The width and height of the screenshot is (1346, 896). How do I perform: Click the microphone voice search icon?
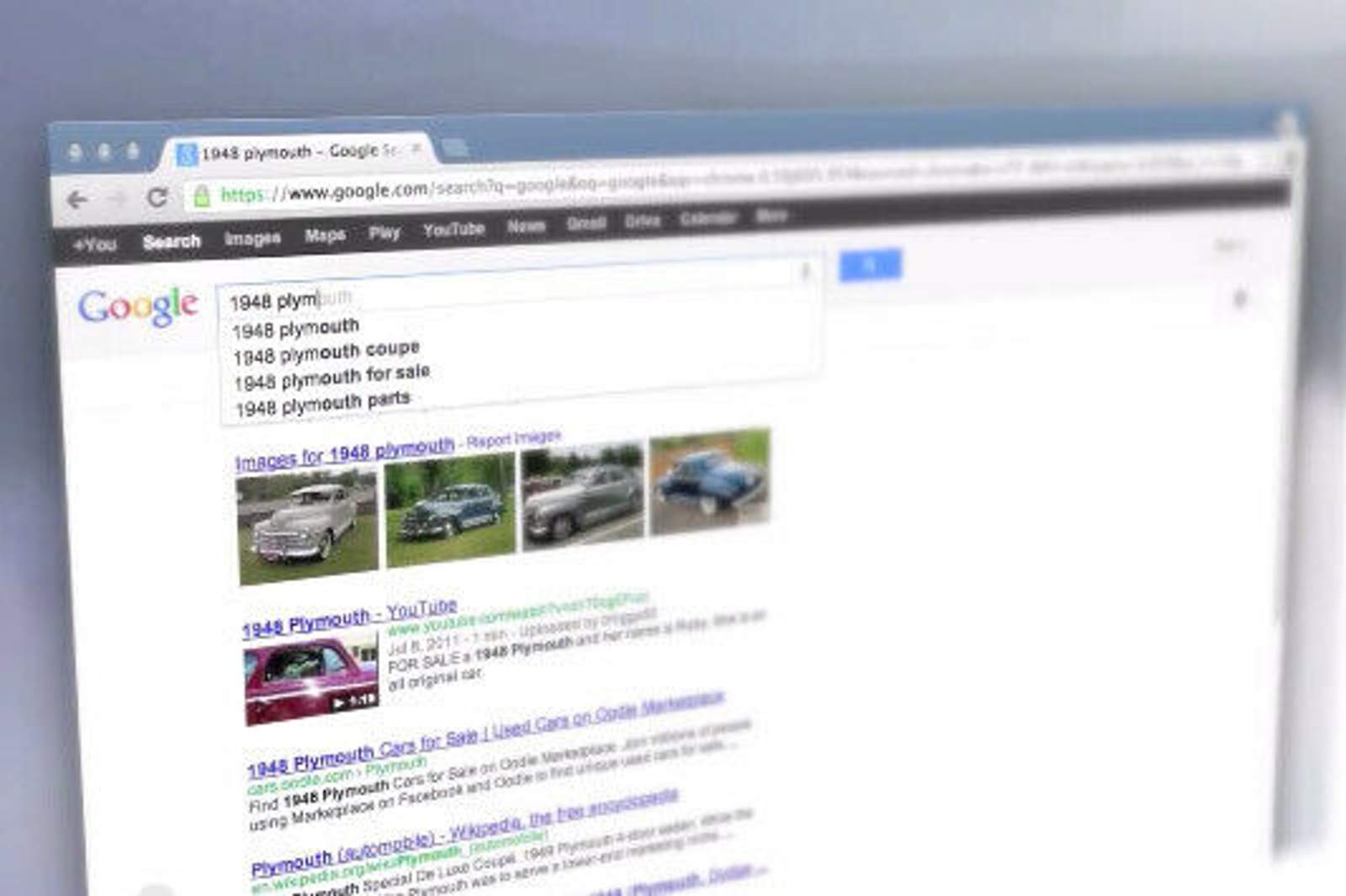point(805,272)
